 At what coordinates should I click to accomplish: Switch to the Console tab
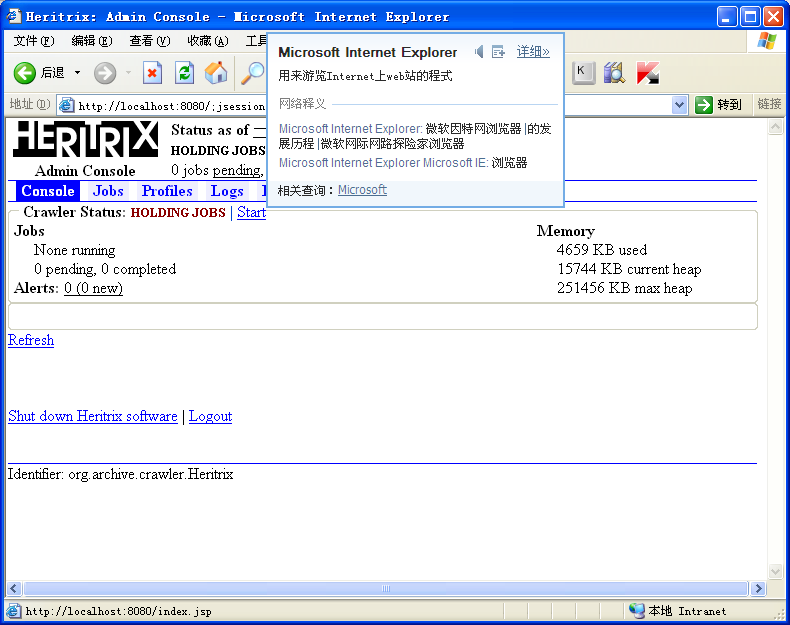click(48, 191)
